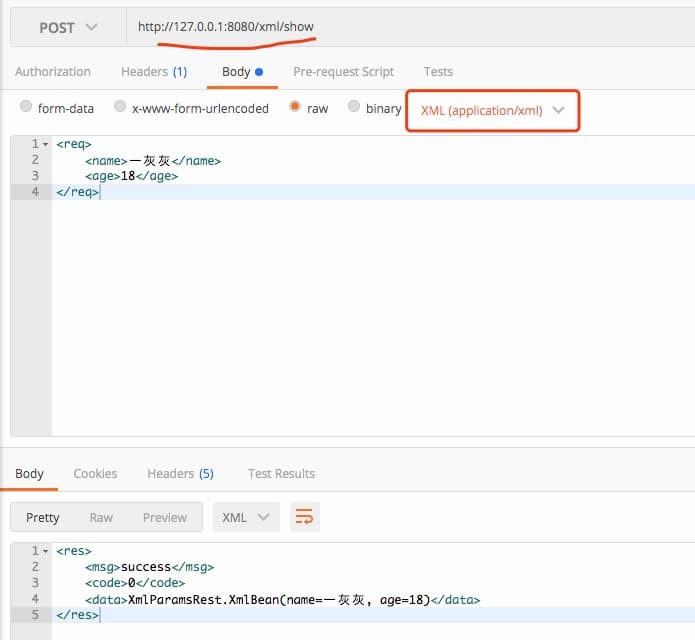The image size is (695, 640).
Task: Click the Raw response view button
Action: 101,517
